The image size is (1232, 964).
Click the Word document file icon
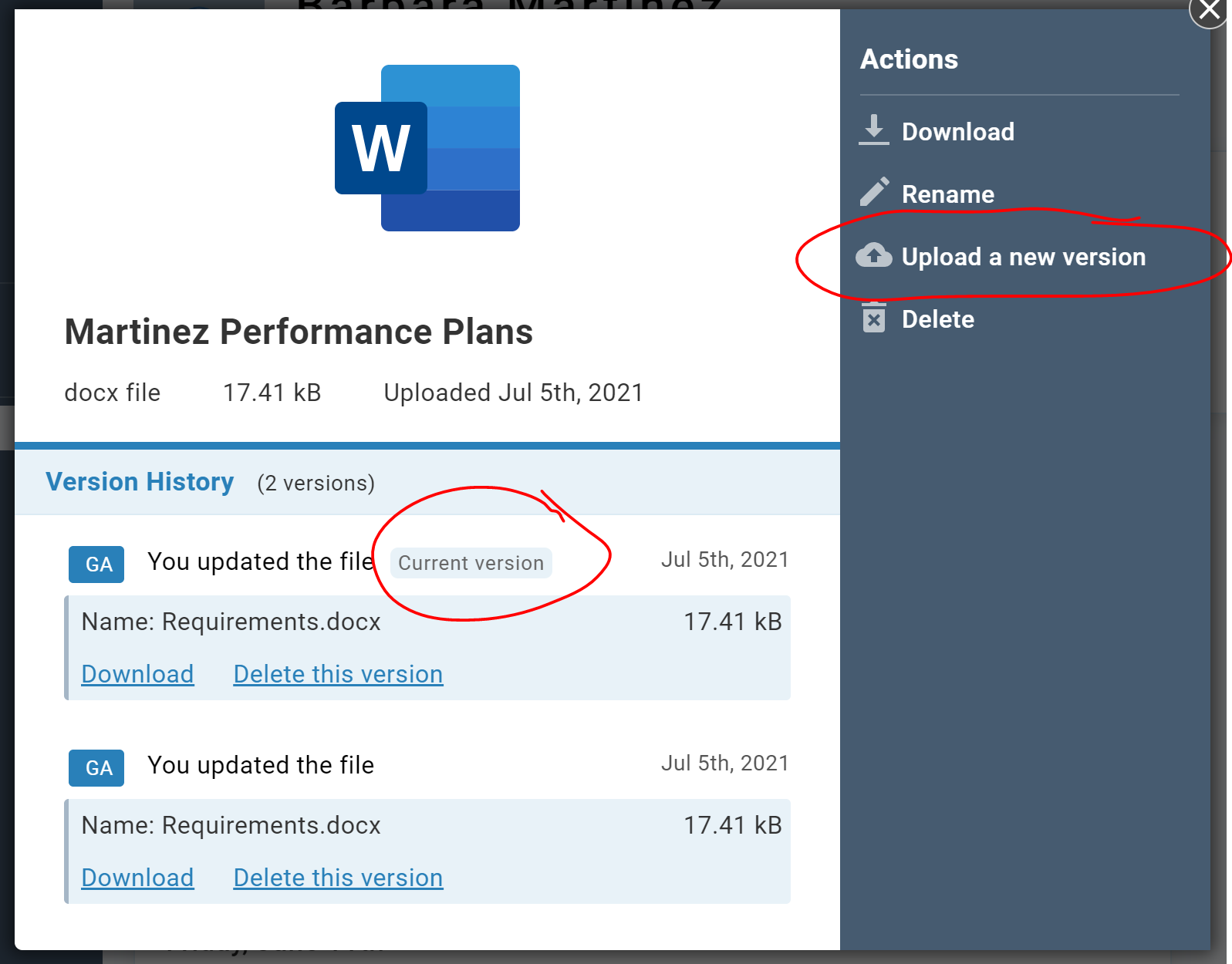427,148
